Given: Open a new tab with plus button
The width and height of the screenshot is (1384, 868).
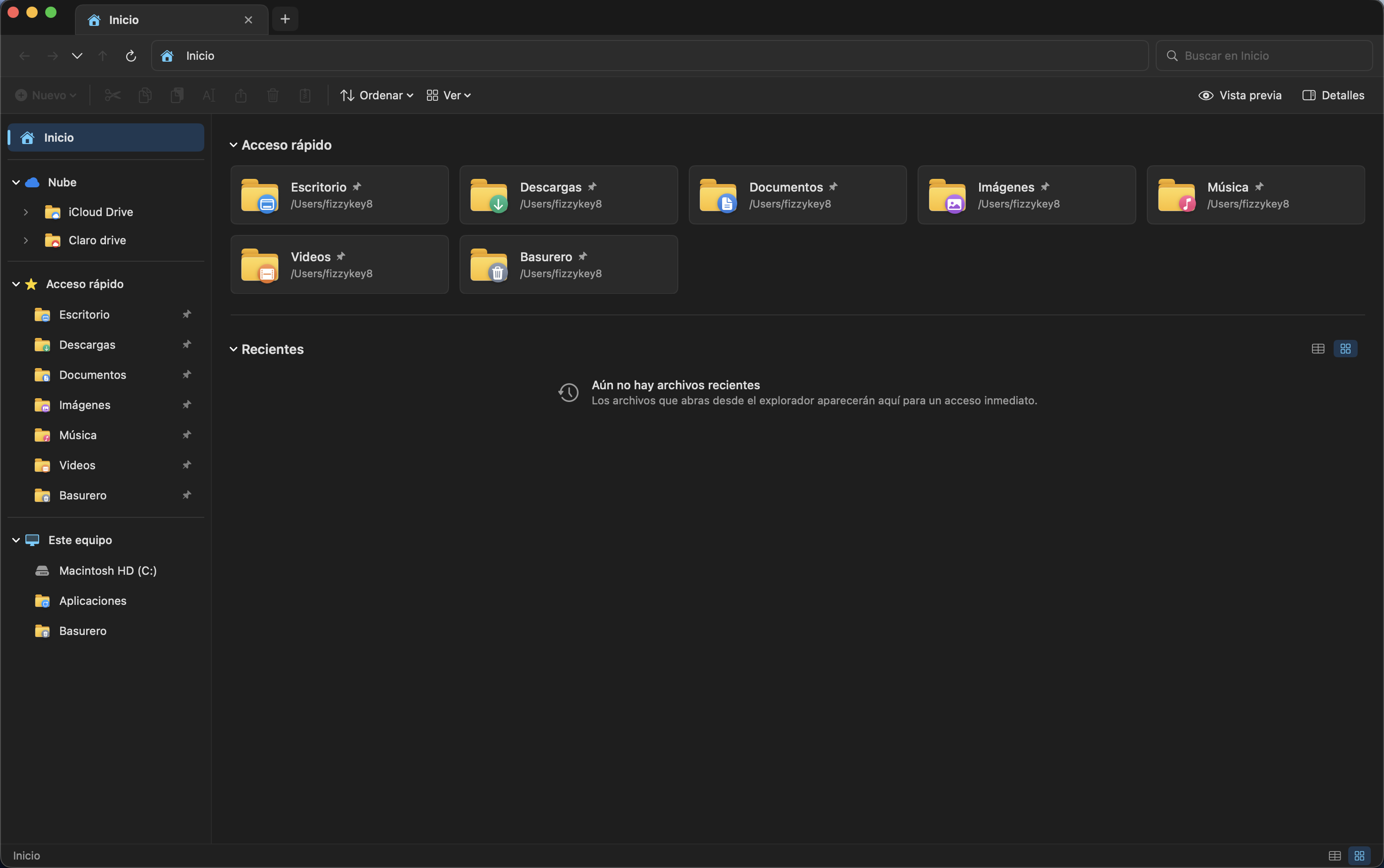Looking at the screenshot, I should click(285, 19).
